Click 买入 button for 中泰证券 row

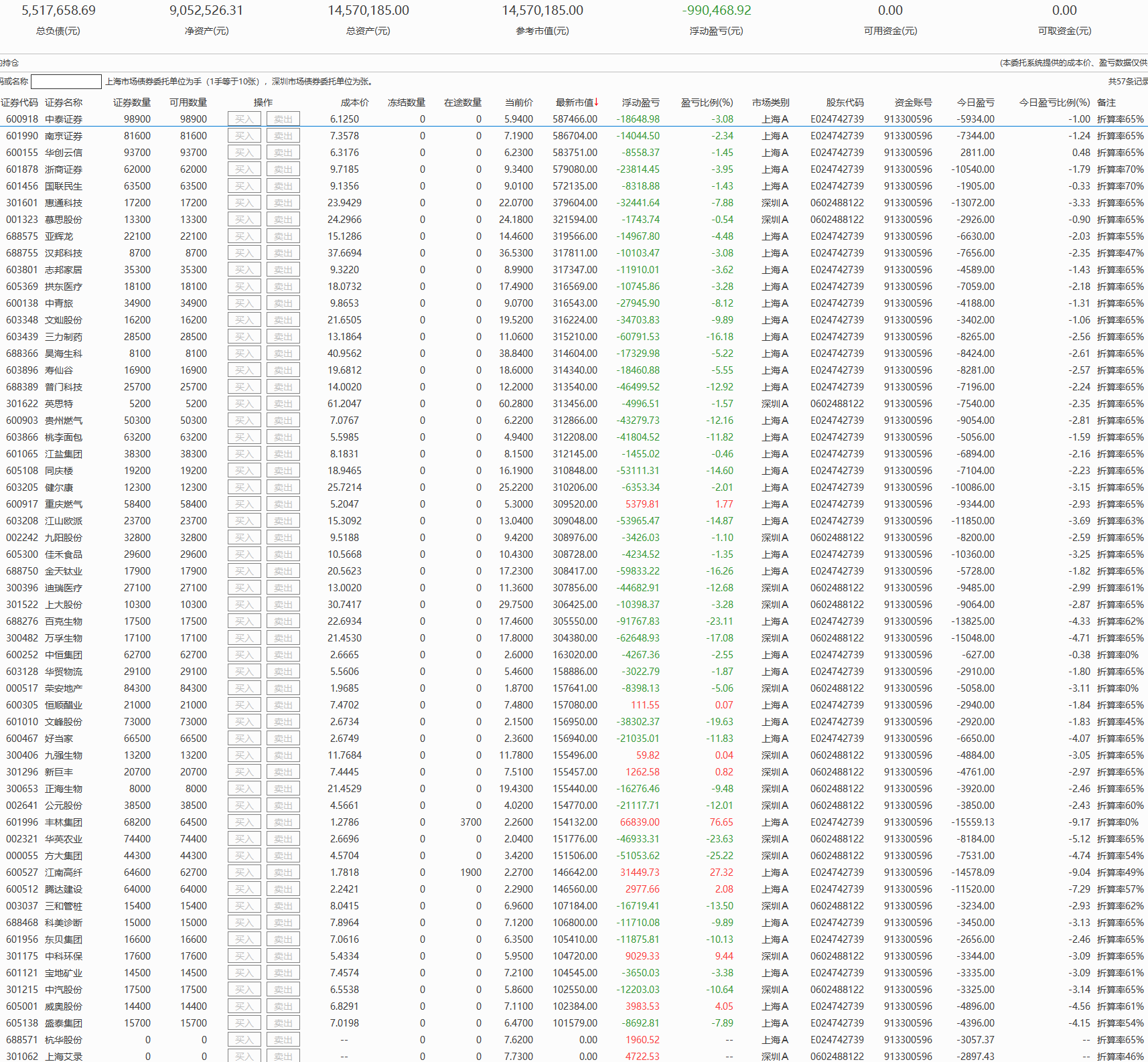244,119
